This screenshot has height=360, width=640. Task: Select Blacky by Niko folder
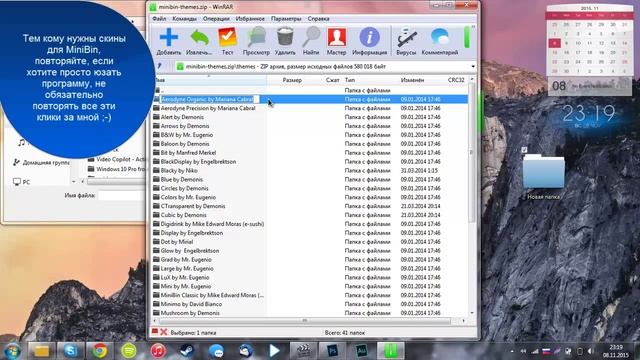point(310,171)
